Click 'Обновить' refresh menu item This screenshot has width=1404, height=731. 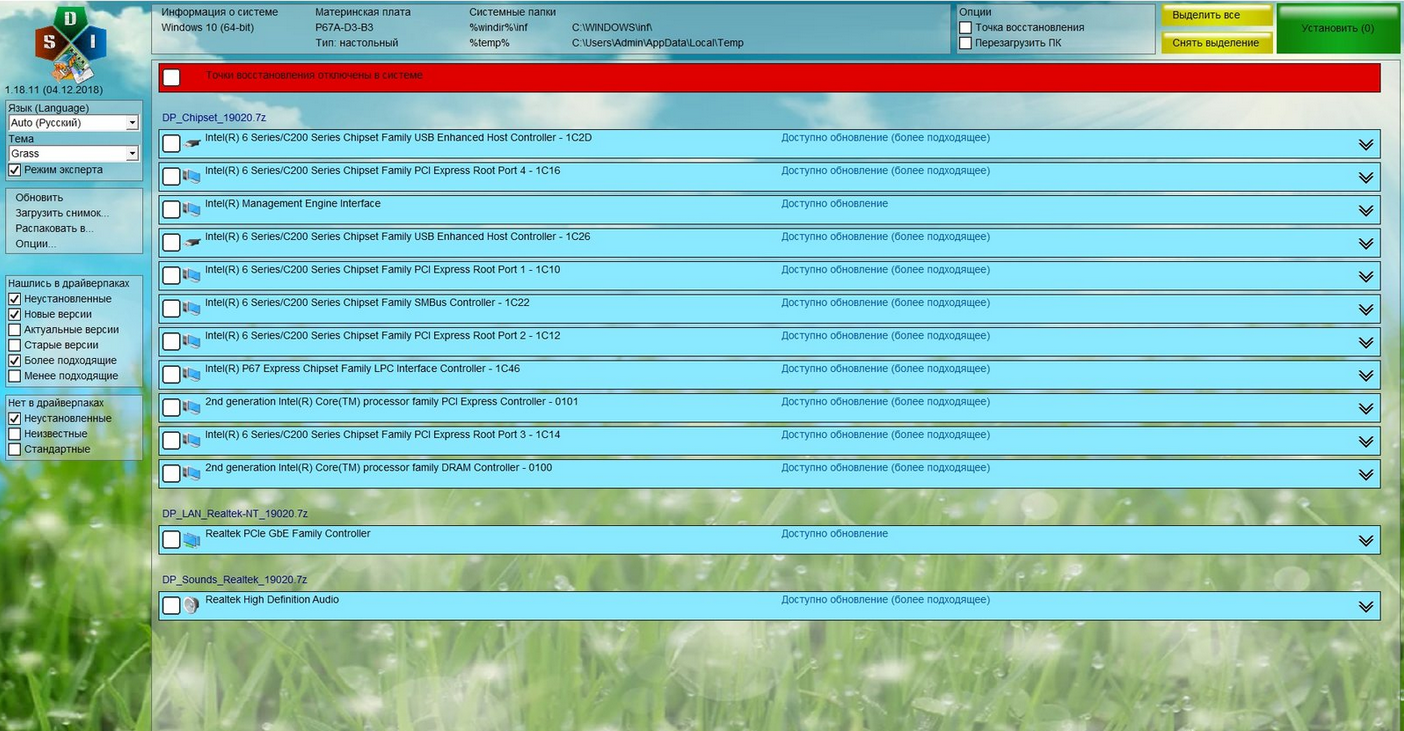pyautogui.click(x=39, y=198)
